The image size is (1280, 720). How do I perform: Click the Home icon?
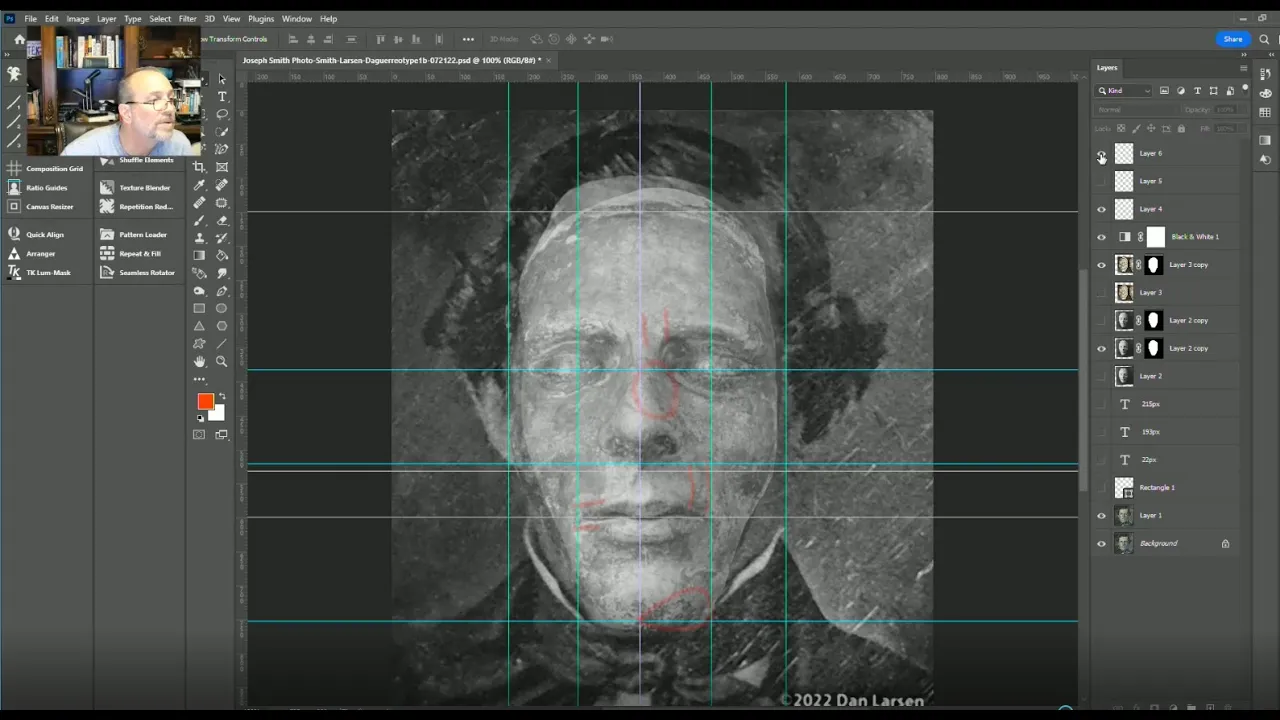pos(19,39)
